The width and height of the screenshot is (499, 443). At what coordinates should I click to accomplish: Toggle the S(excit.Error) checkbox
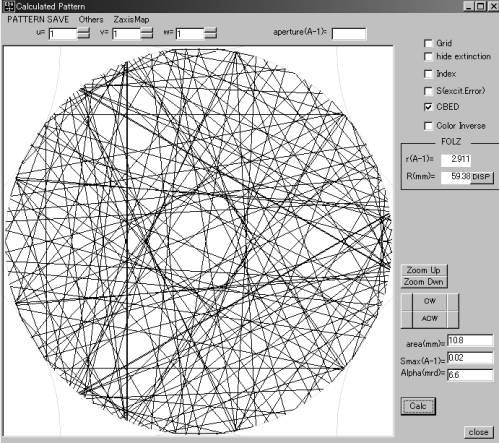(428, 91)
